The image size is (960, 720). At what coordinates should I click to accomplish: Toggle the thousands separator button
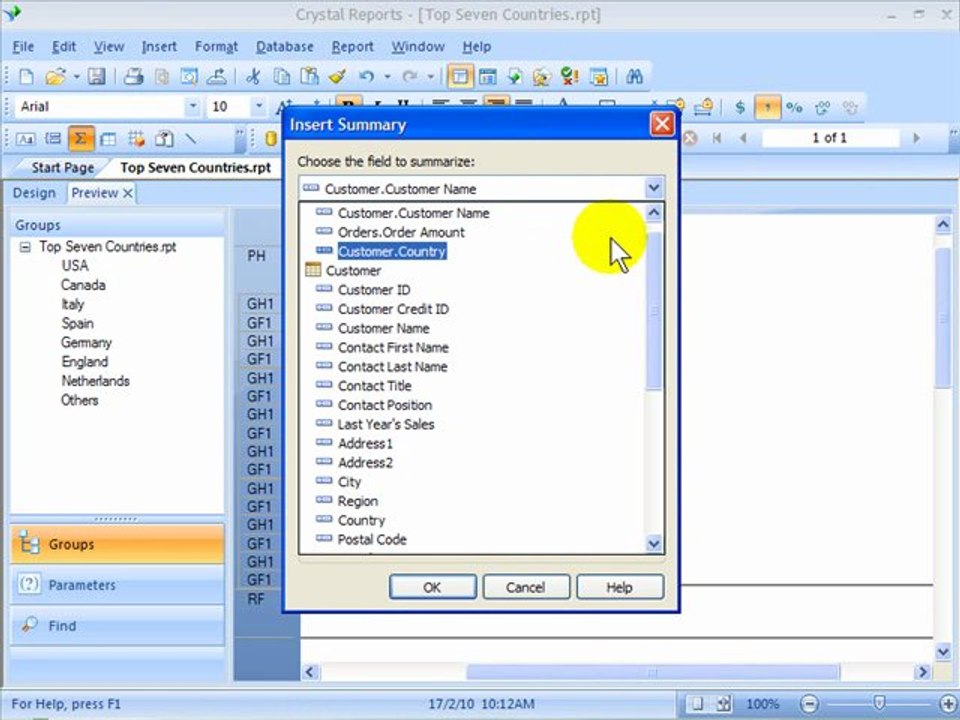[x=768, y=108]
